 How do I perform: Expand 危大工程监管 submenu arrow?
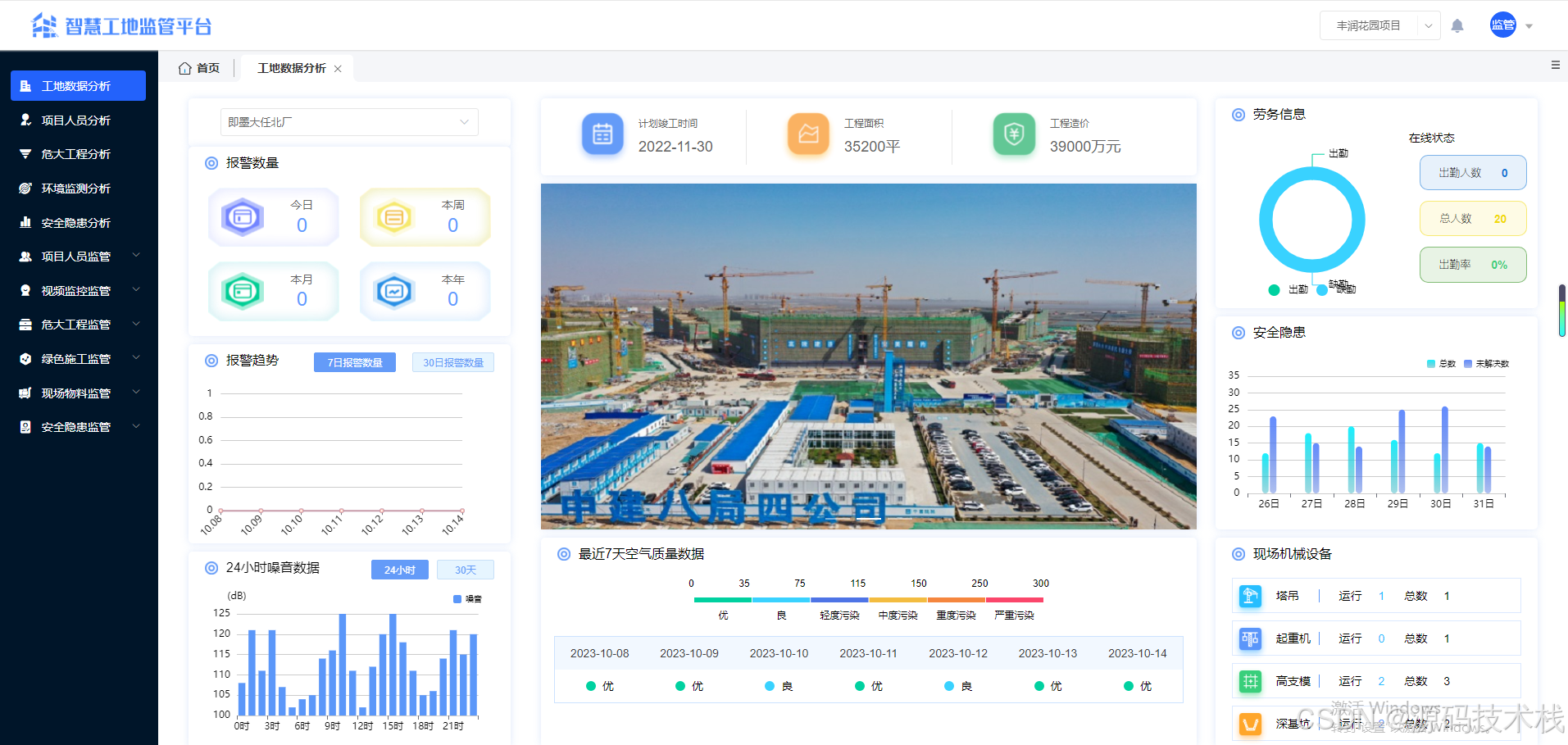136,324
